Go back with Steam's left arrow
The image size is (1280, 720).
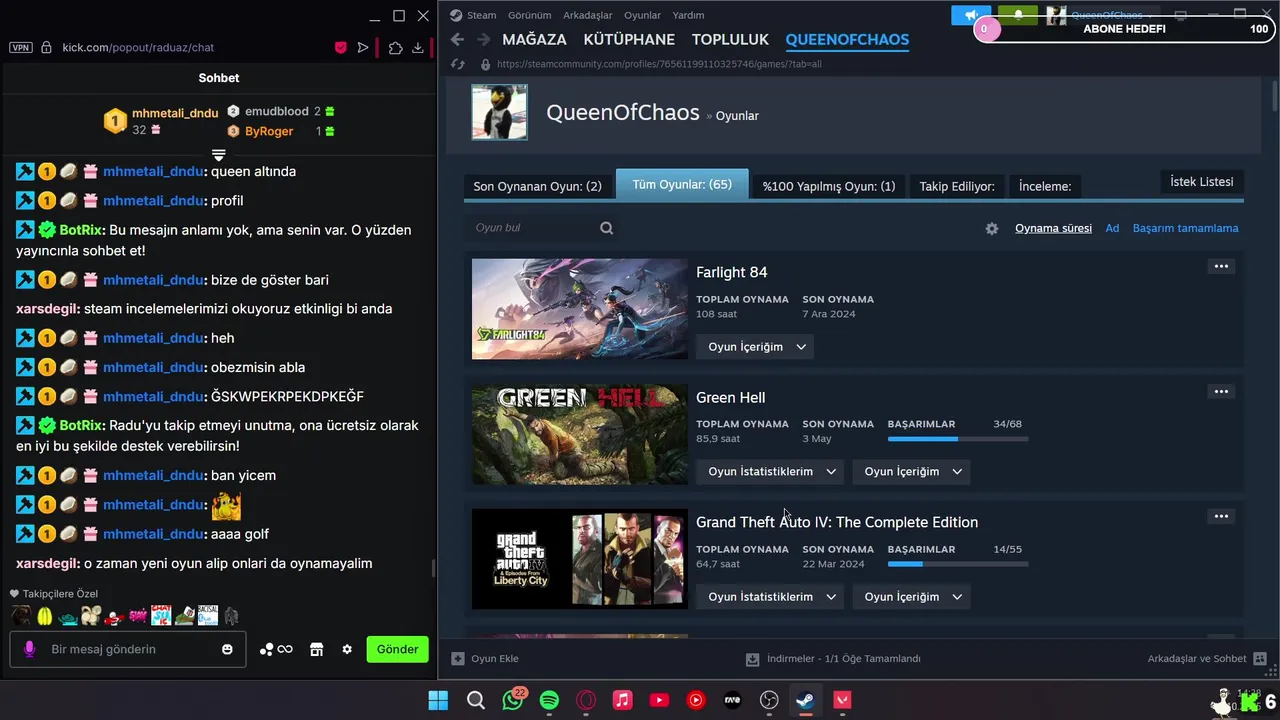pyautogui.click(x=457, y=40)
